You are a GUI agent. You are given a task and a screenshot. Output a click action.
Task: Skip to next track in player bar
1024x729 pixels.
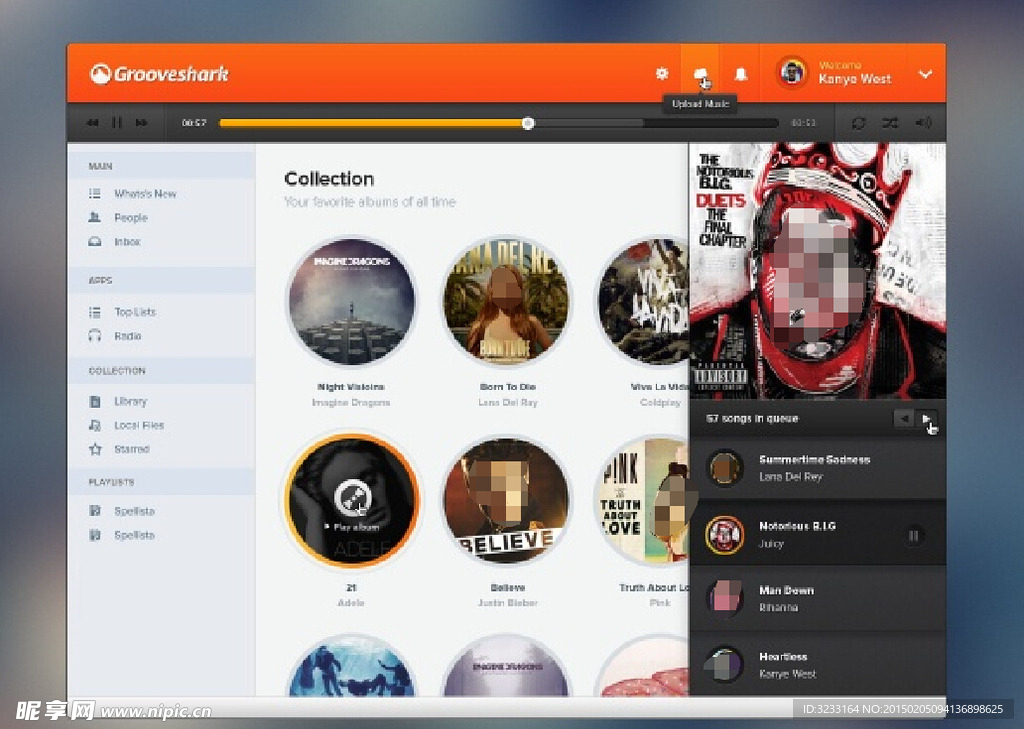pyautogui.click(x=142, y=123)
